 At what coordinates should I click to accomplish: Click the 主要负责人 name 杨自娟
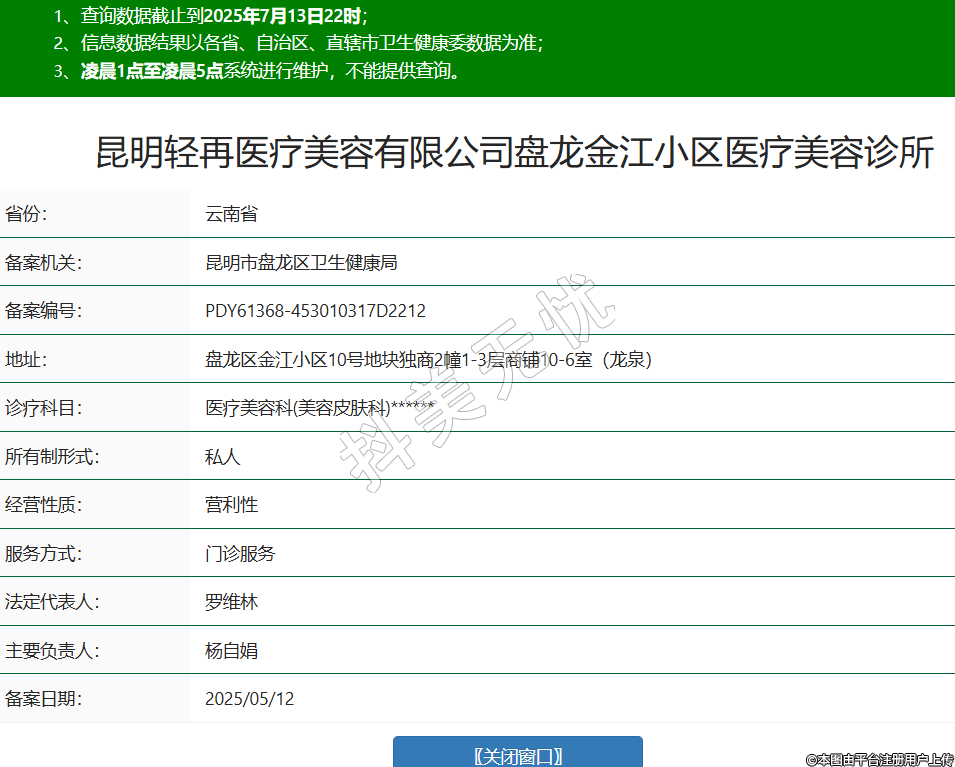tap(231, 651)
